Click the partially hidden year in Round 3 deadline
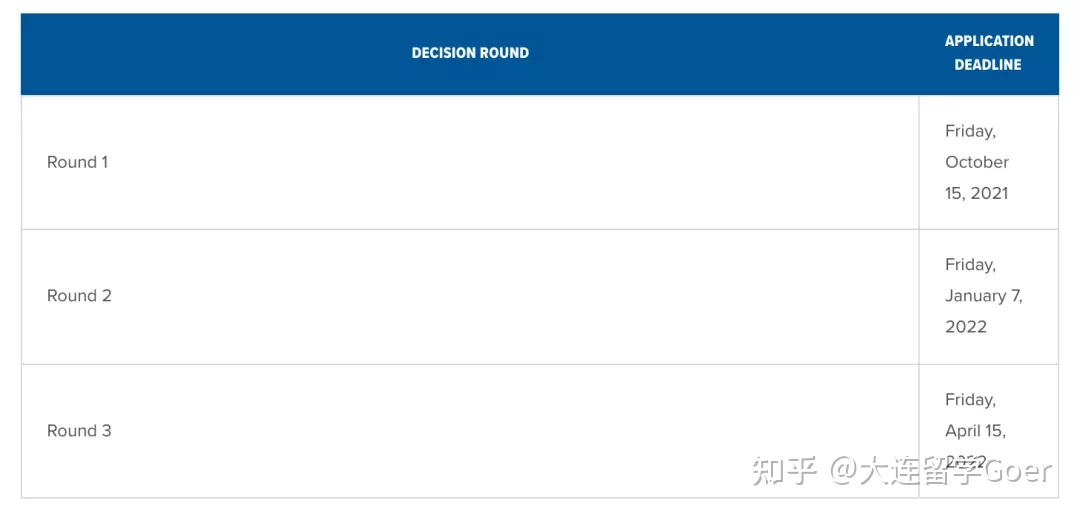This screenshot has width=1080, height=515. [x=966, y=462]
